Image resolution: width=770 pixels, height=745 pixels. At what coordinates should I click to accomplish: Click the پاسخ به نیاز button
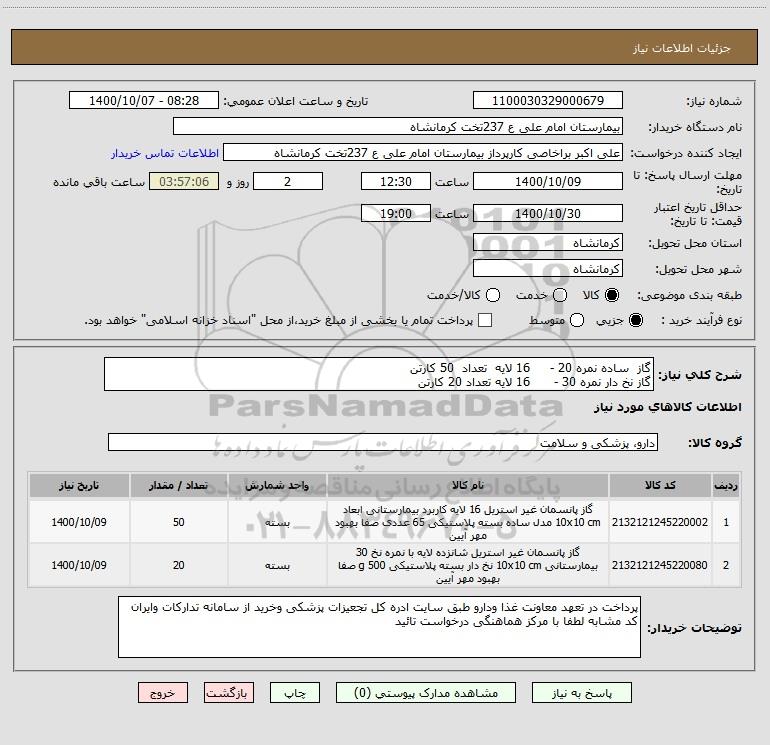(582, 693)
